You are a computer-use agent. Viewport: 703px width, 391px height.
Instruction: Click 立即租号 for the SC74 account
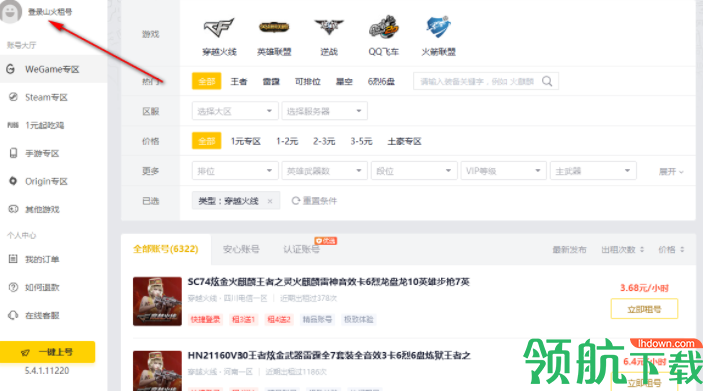[644, 309]
